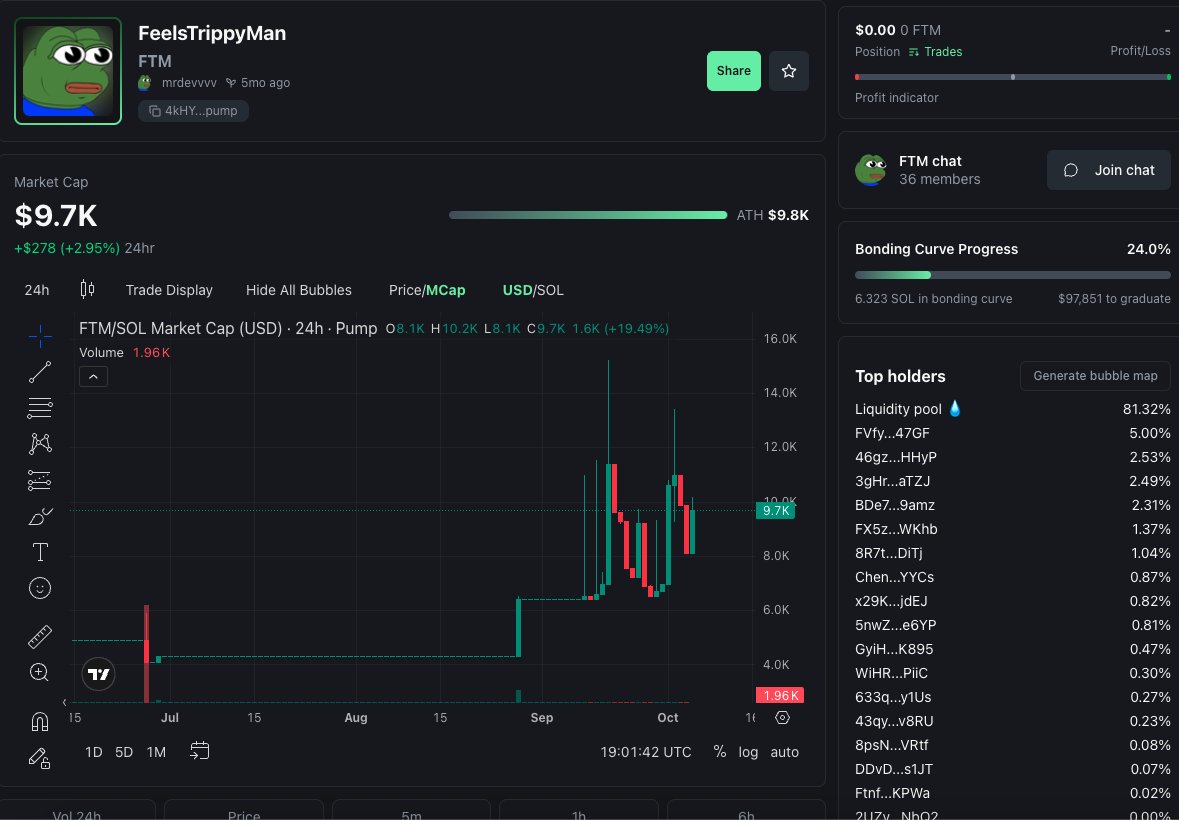
Task: Change candlestick chart type icon
Action: (x=87, y=289)
